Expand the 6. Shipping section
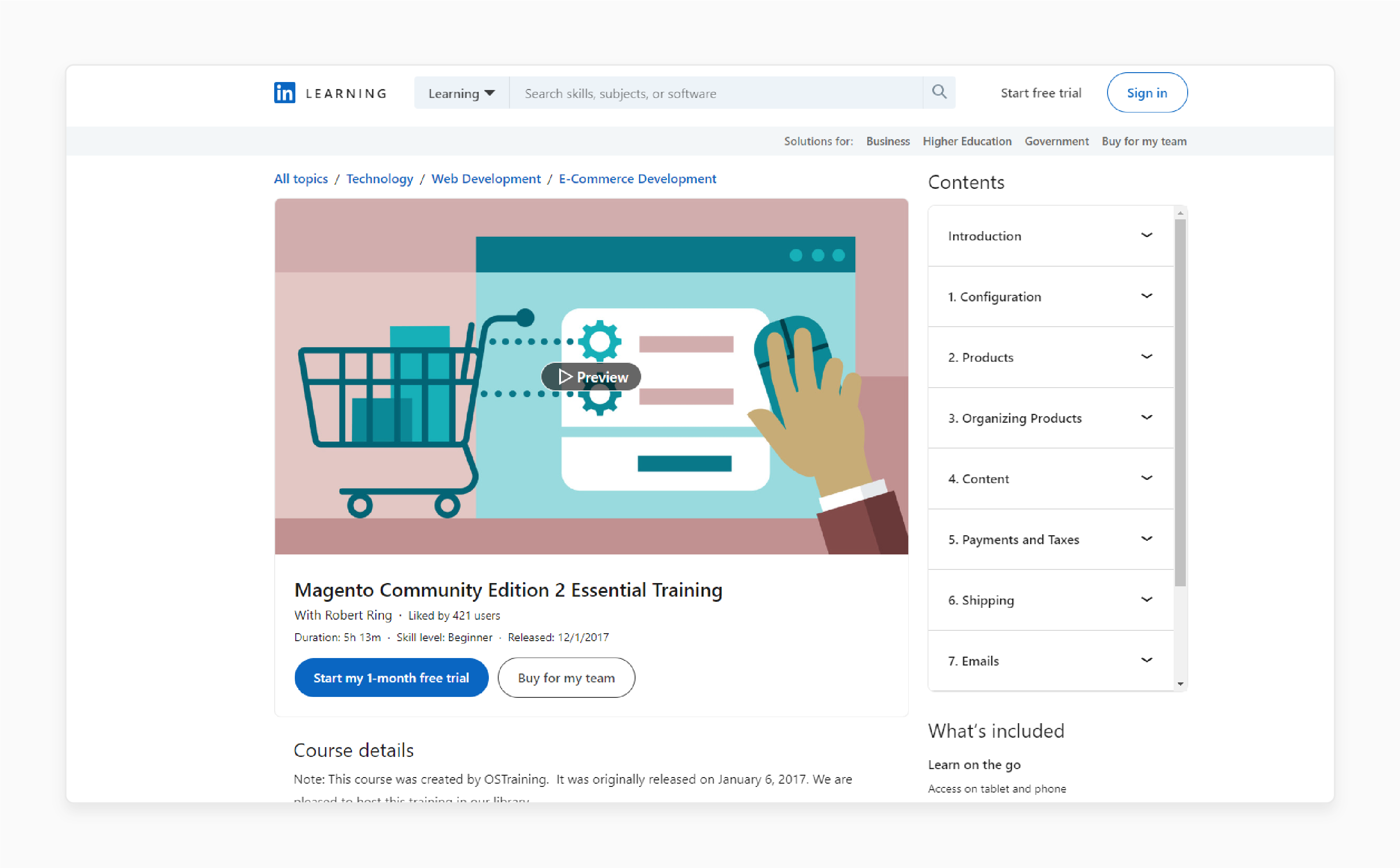1400x868 pixels. point(1050,600)
